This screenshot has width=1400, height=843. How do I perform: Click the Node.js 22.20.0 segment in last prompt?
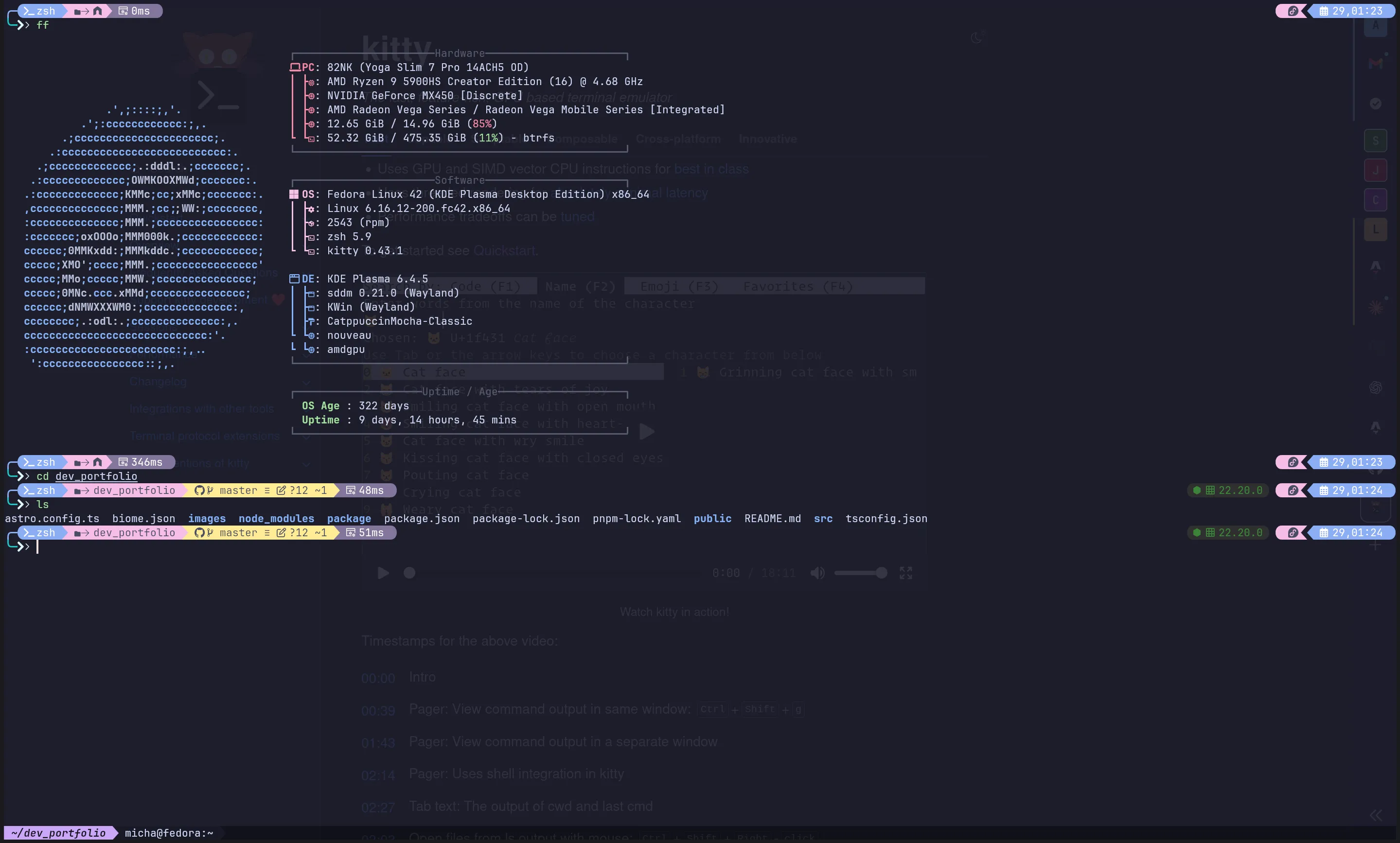pyautogui.click(x=1228, y=533)
